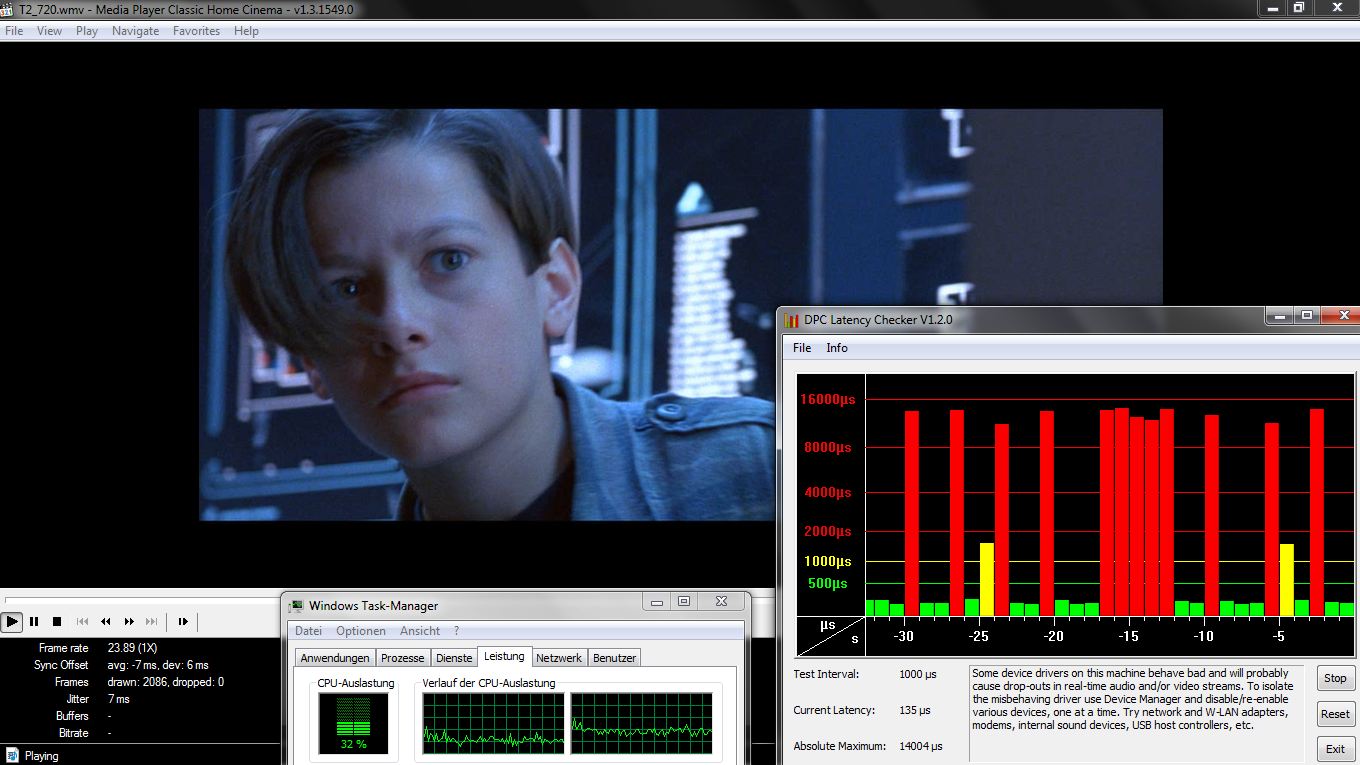Screen dimensions: 1360x765
Task: Switch to the Dienste tab
Action: click(454, 658)
